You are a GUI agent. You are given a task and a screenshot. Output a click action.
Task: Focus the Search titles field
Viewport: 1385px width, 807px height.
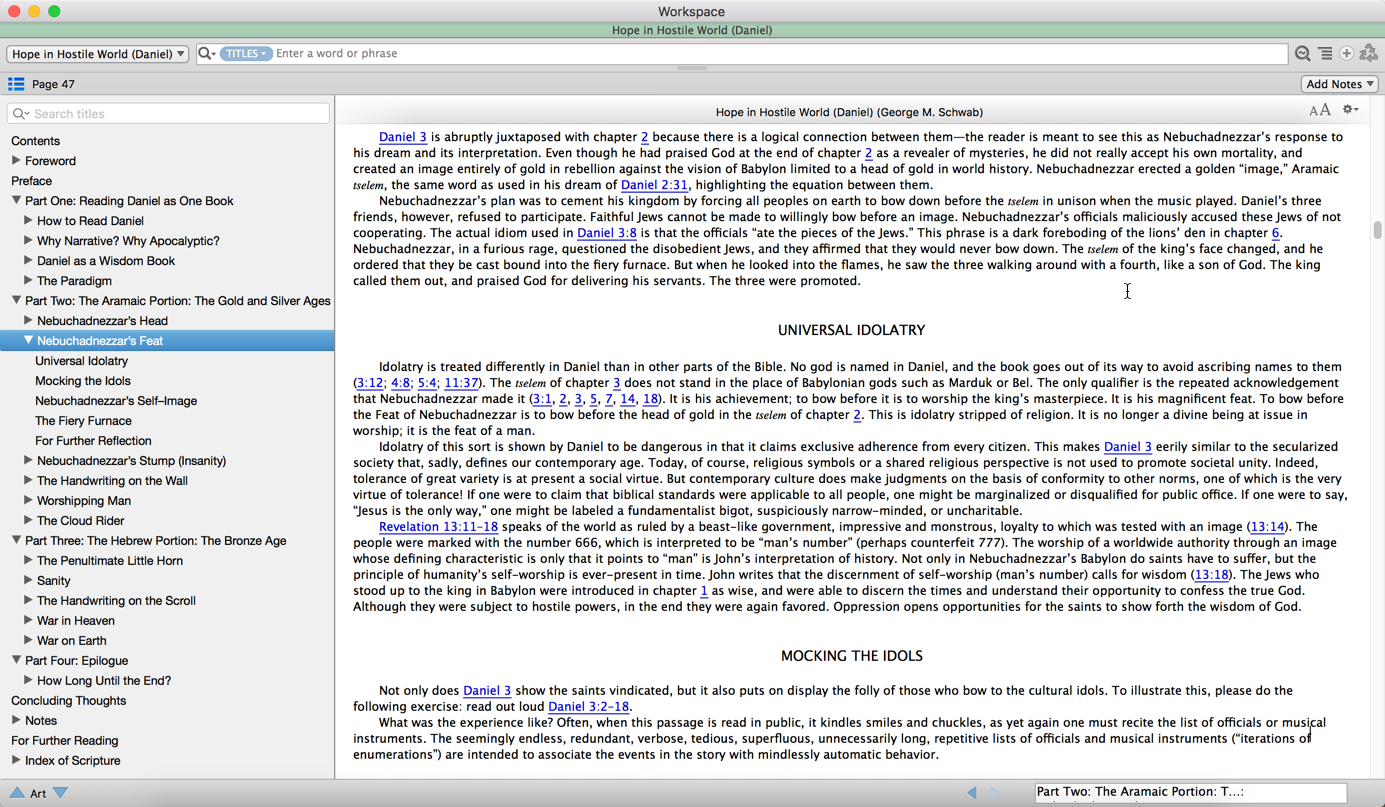point(168,114)
